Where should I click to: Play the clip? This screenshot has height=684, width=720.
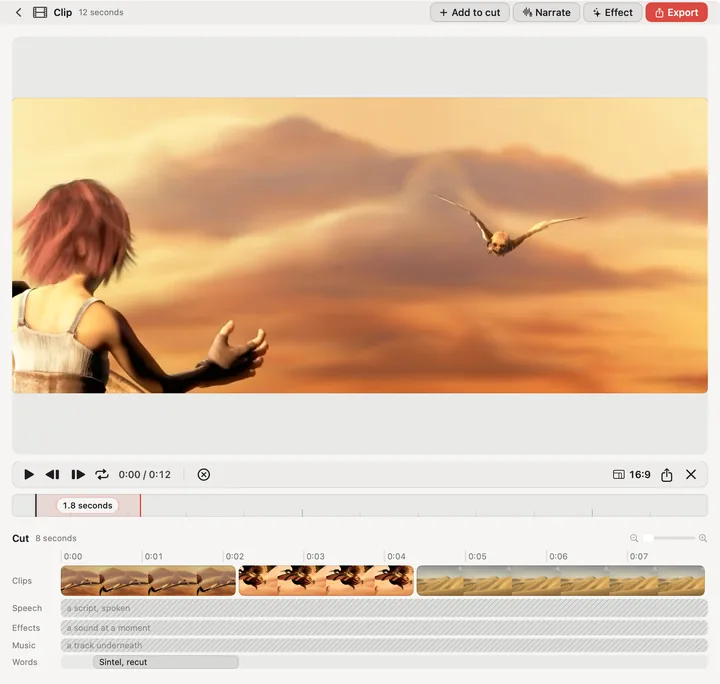pos(28,474)
